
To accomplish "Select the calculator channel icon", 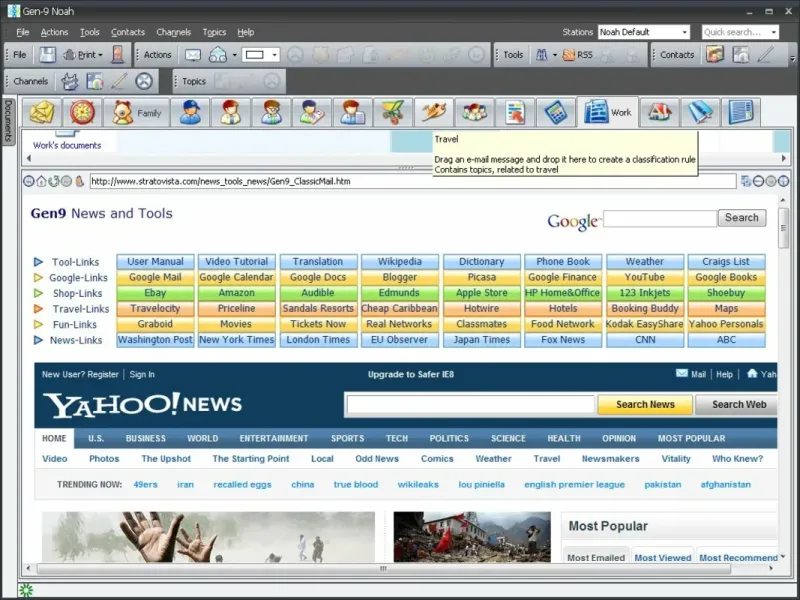I will pos(556,112).
